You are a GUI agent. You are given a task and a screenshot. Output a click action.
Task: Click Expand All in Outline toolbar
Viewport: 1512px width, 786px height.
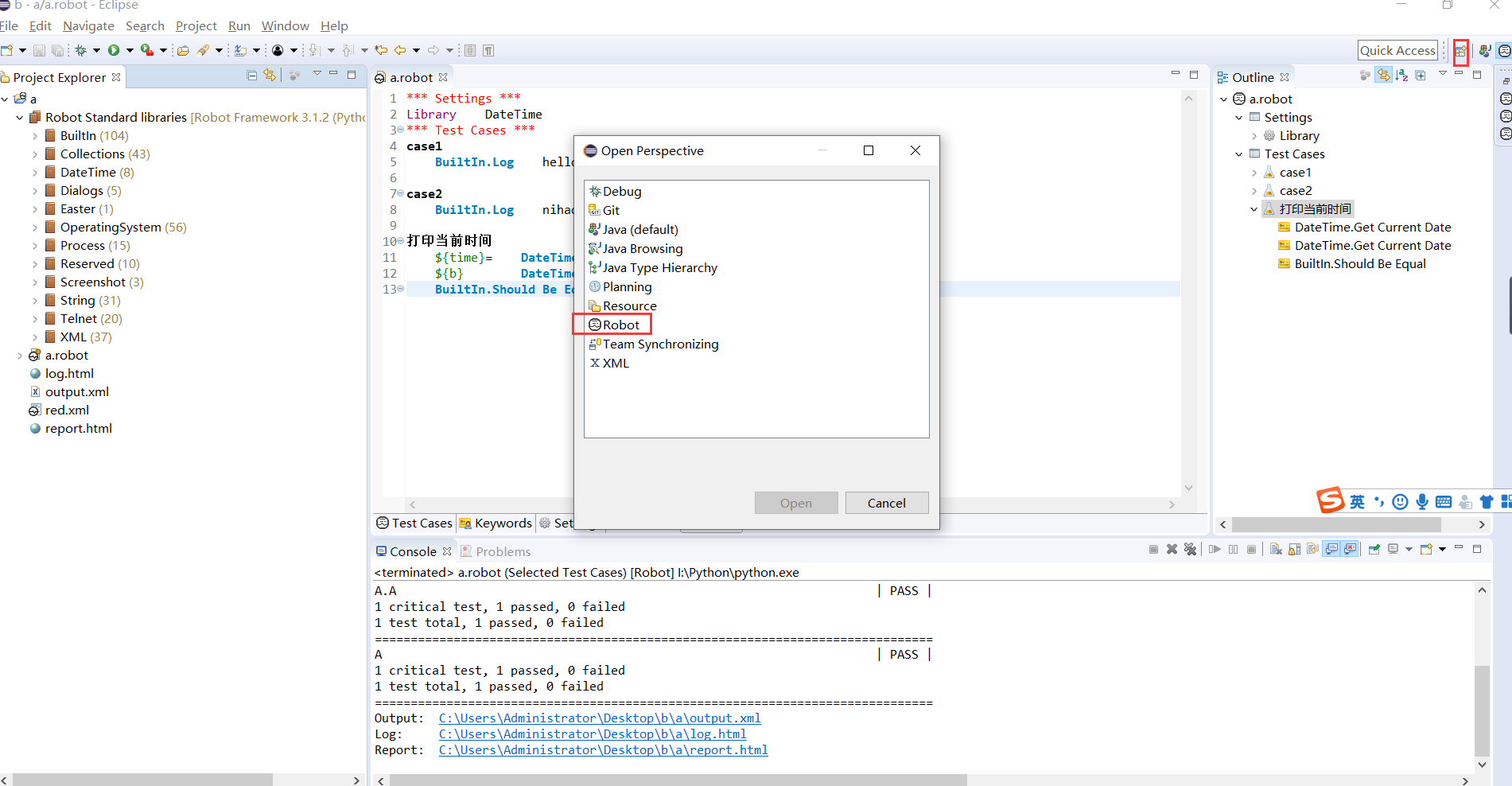(x=1421, y=76)
